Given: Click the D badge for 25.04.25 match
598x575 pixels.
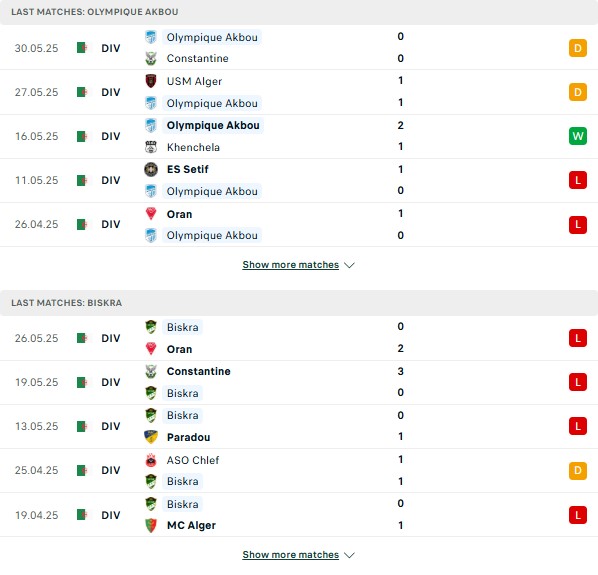Looking at the screenshot, I should point(578,471).
